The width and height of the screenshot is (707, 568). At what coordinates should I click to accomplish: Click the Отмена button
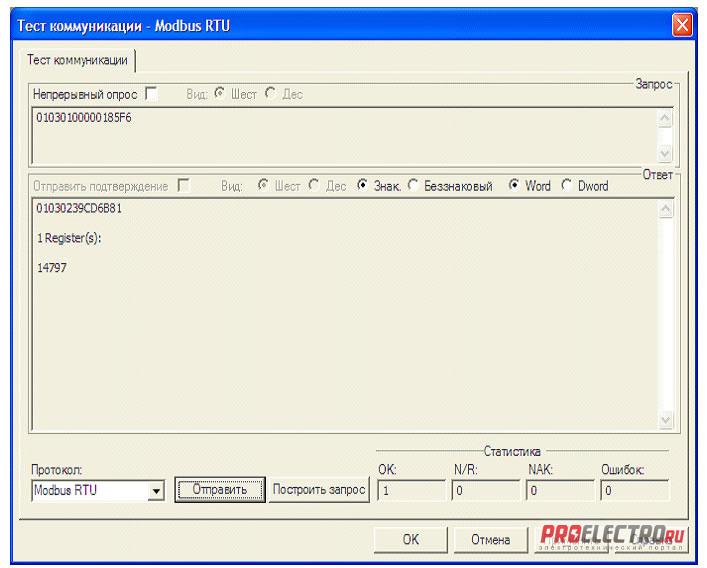tap(491, 540)
